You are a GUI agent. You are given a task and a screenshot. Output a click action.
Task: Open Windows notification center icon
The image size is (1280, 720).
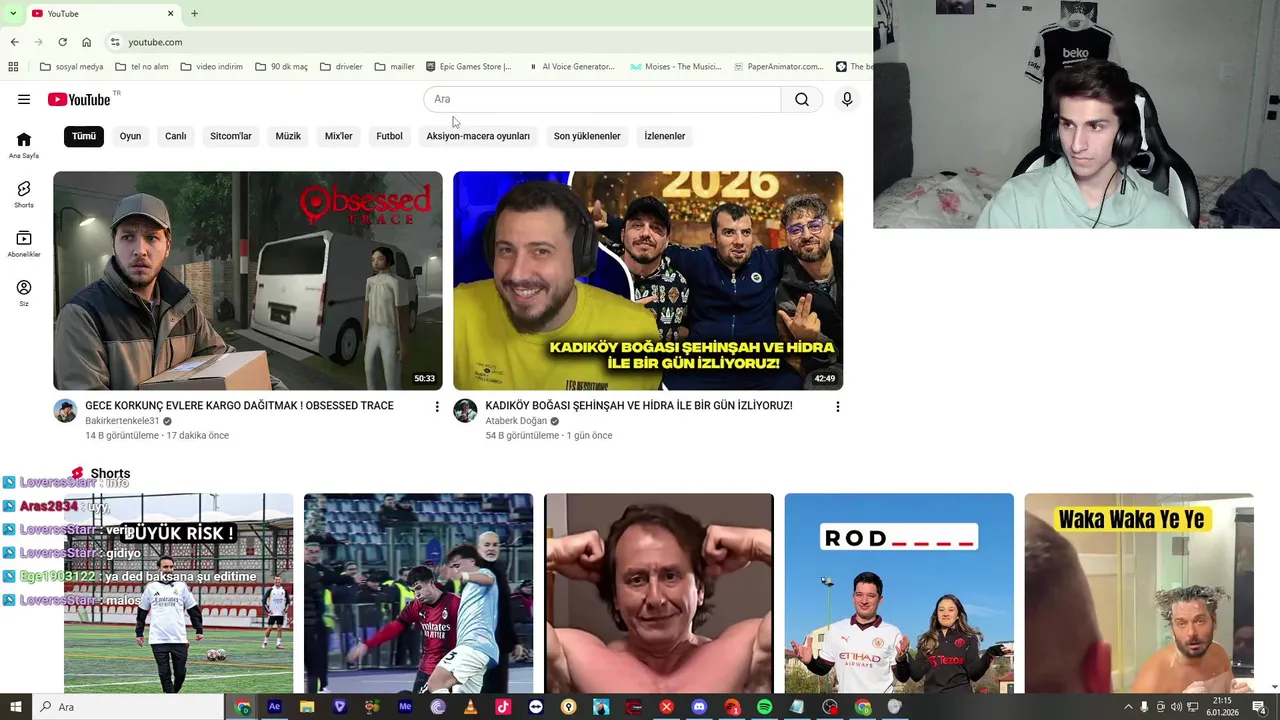pos(1259,707)
